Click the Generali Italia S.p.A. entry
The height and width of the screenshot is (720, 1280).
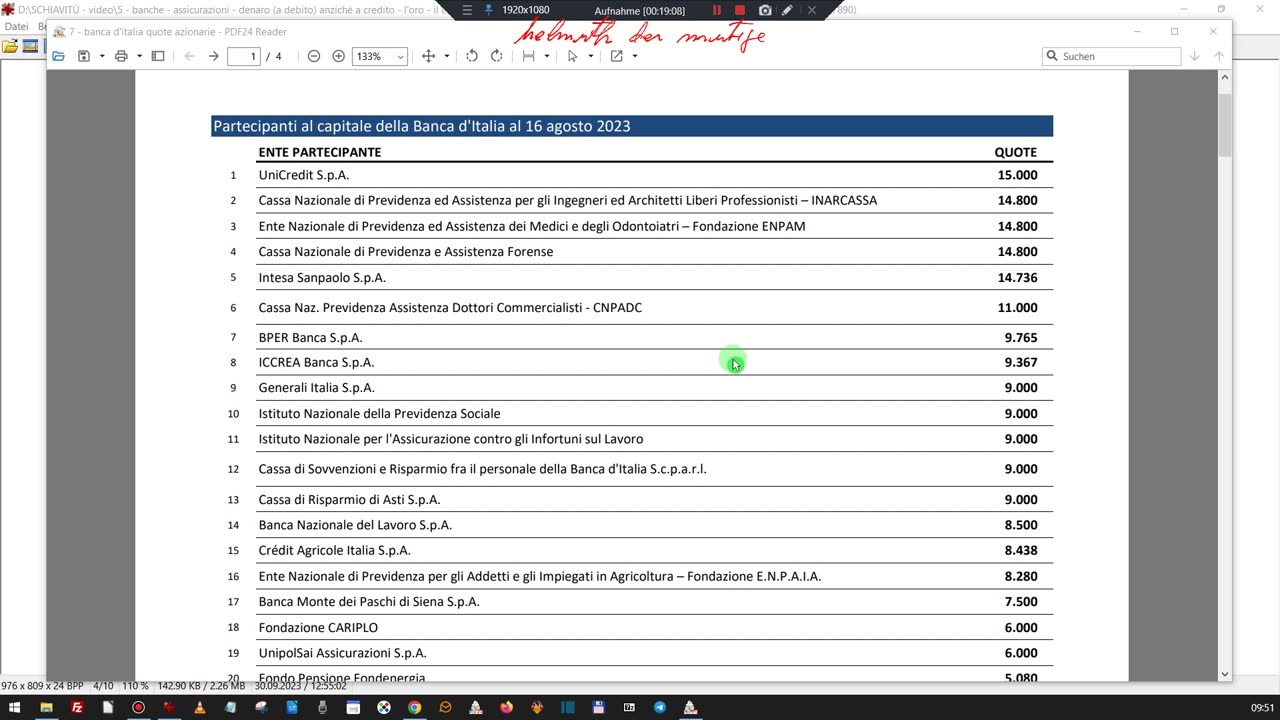pyautogui.click(x=316, y=388)
